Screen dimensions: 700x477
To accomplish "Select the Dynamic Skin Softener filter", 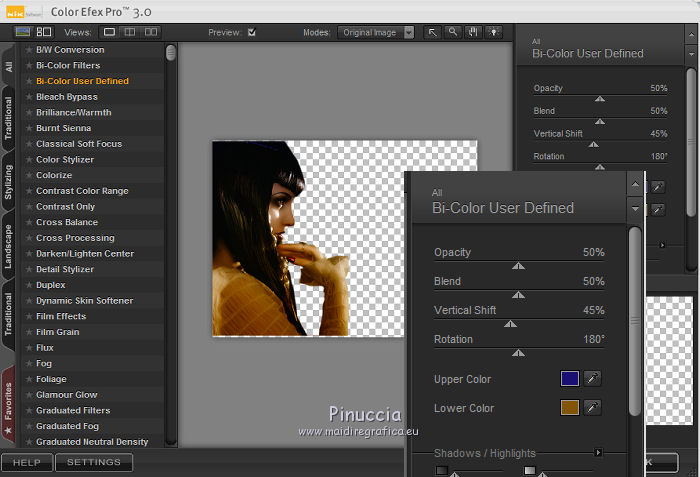I will tap(84, 301).
